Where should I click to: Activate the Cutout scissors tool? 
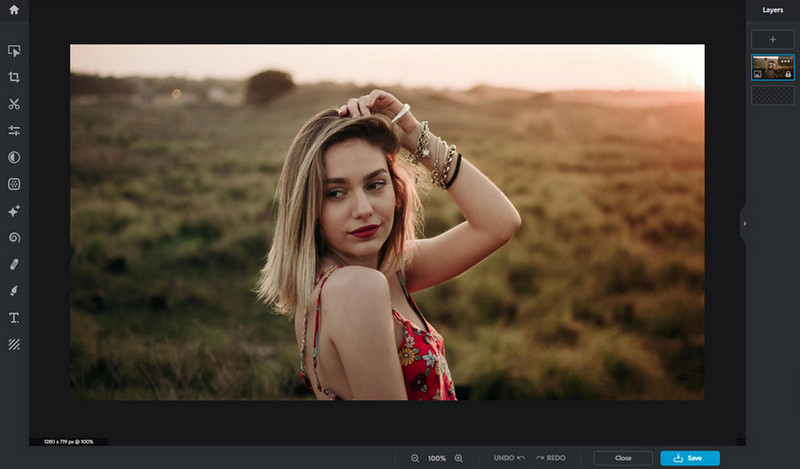click(x=14, y=104)
